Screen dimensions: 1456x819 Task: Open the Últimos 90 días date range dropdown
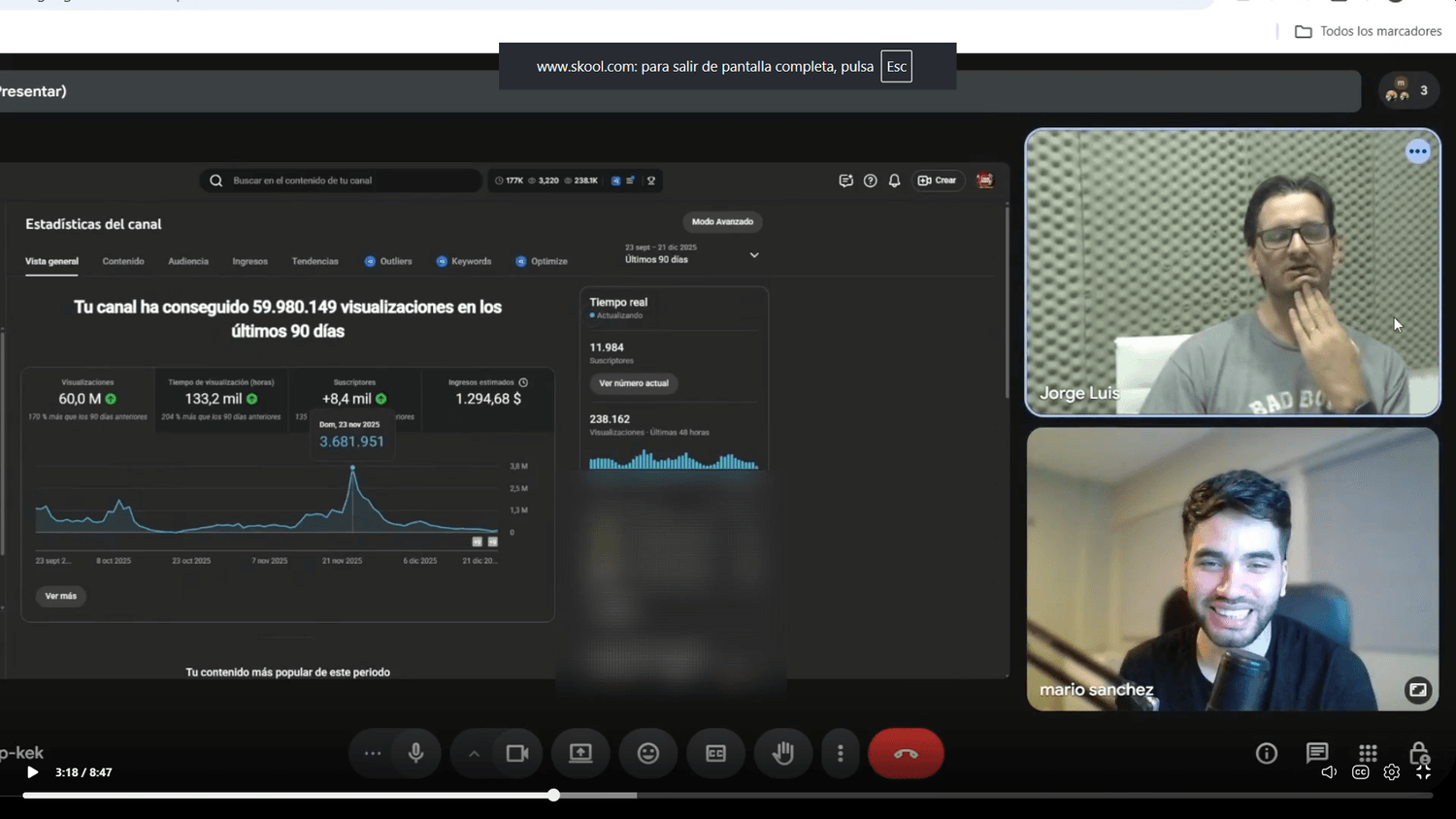click(692, 254)
